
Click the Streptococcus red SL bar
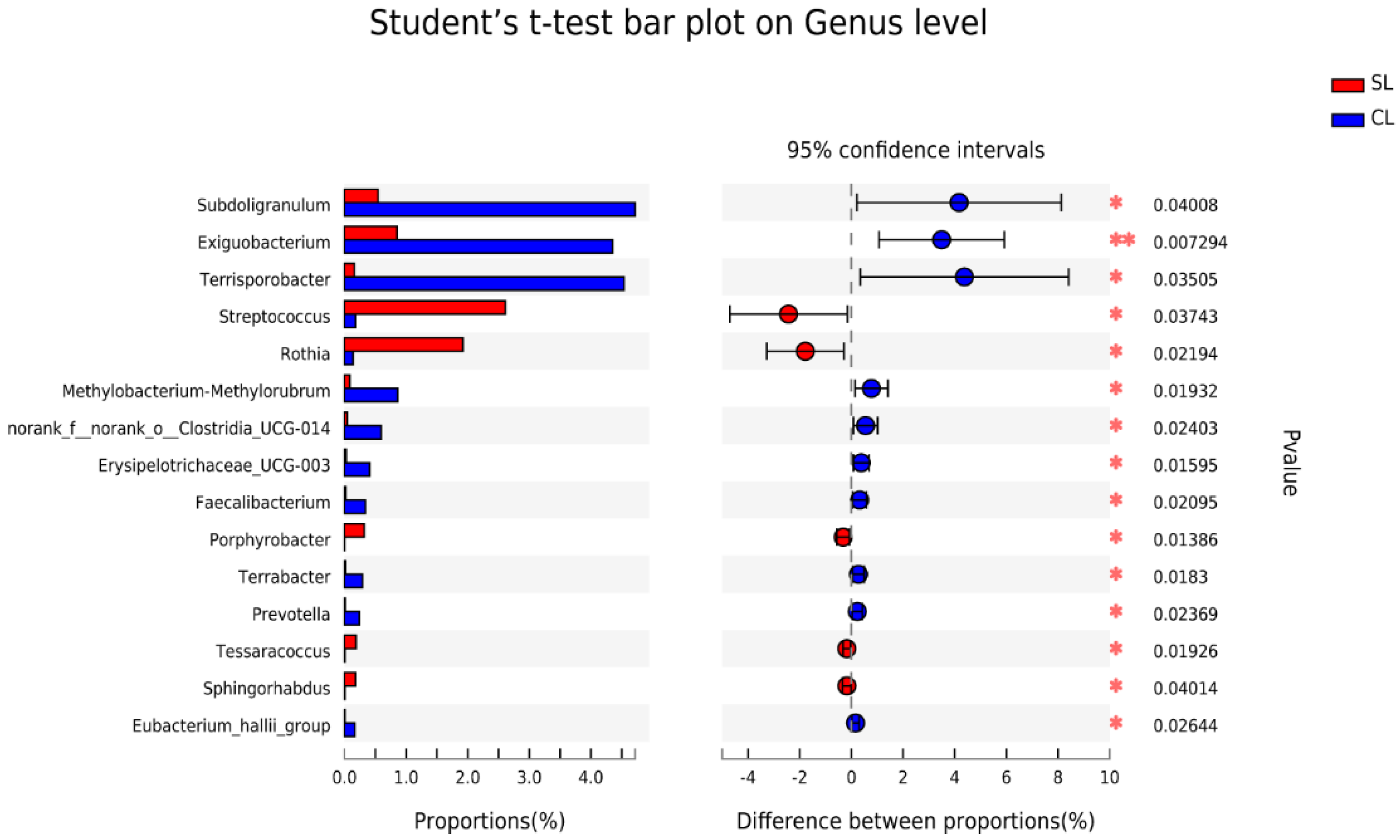(x=425, y=308)
